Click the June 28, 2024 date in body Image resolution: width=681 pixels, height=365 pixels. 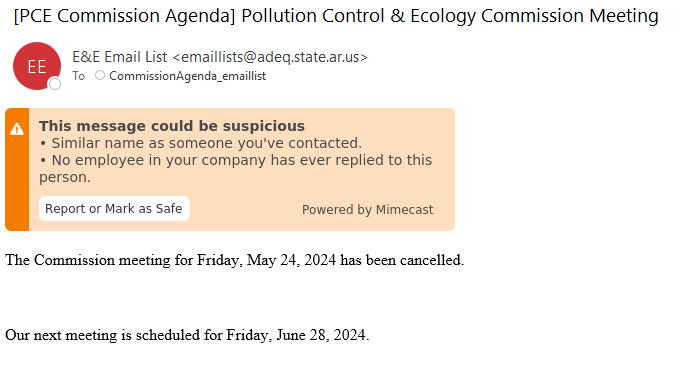(x=322, y=335)
